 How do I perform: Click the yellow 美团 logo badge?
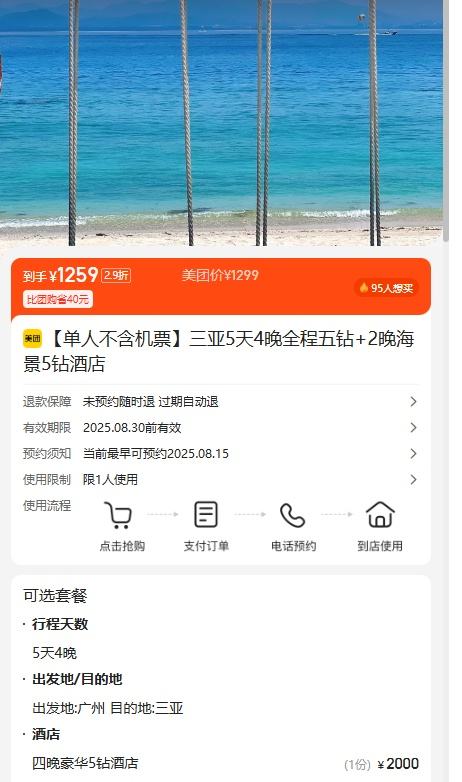point(32,339)
